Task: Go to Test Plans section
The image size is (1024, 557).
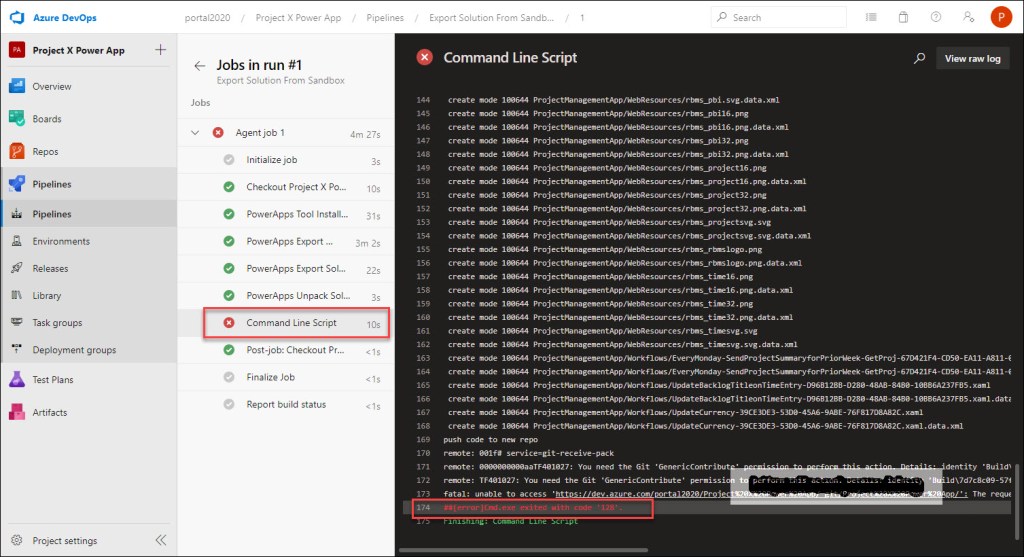Action: pyautogui.click(x=53, y=380)
